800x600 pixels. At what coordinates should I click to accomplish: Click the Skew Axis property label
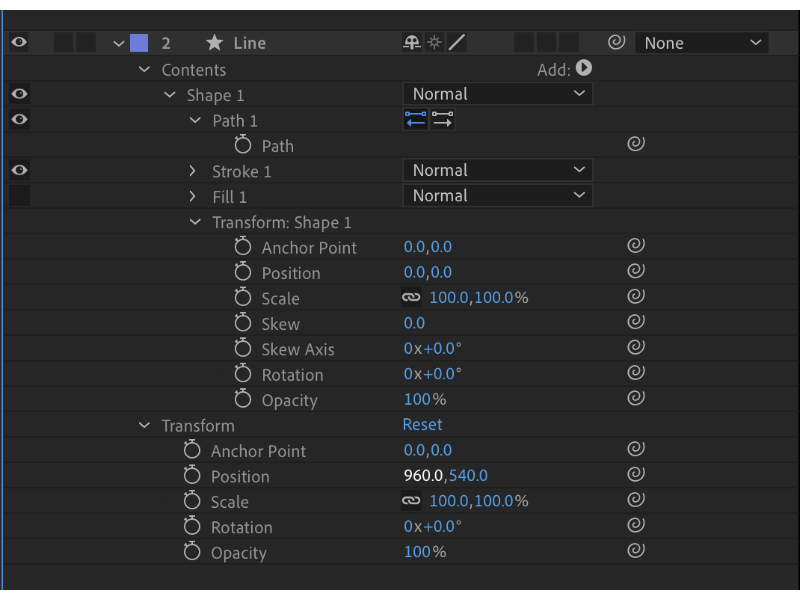pyautogui.click(x=298, y=349)
